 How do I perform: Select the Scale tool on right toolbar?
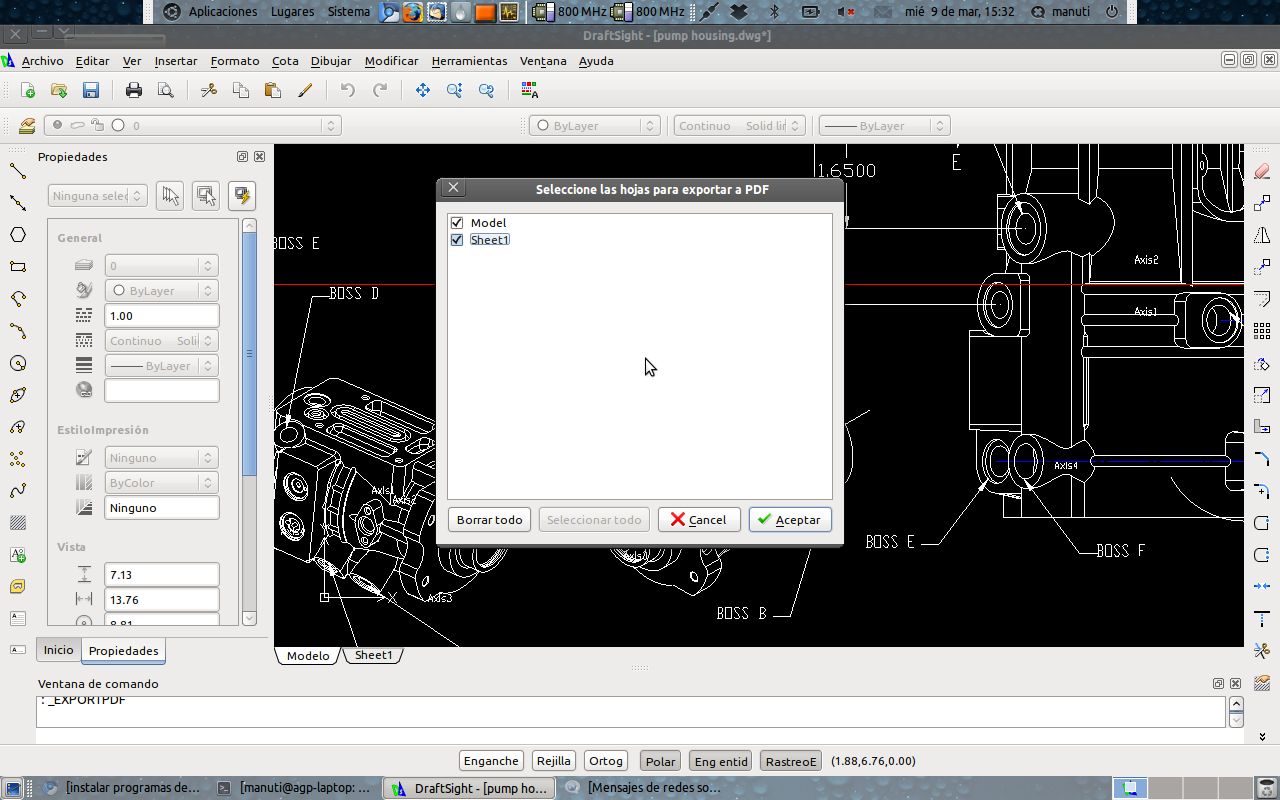click(x=1261, y=394)
